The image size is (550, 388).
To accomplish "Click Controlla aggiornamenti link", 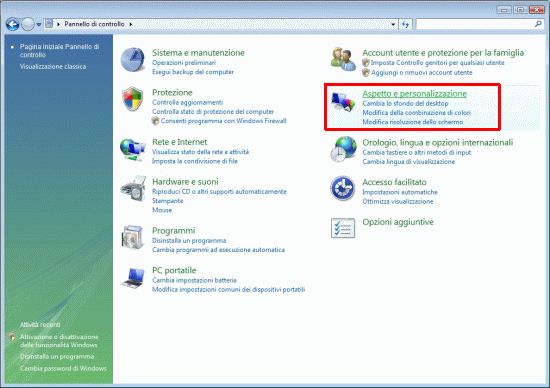I will [187, 102].
